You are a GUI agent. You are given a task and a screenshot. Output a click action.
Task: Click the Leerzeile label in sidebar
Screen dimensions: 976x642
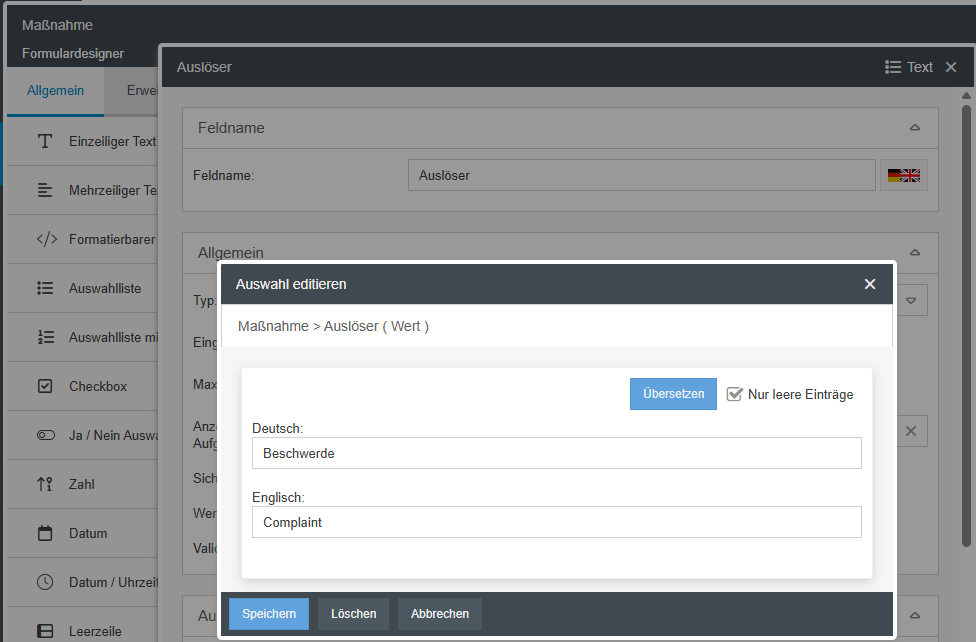(95, 631)
